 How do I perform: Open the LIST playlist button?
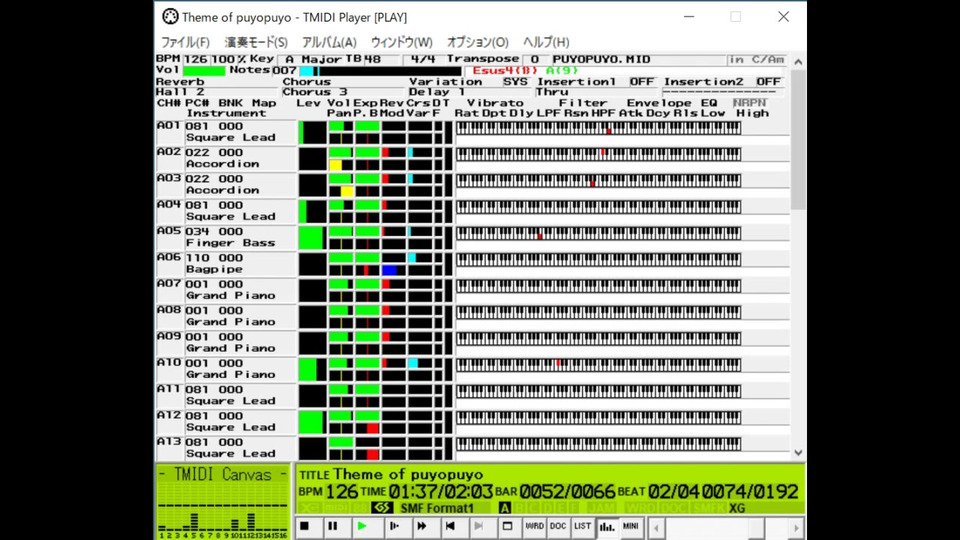[x=582, y=527]
